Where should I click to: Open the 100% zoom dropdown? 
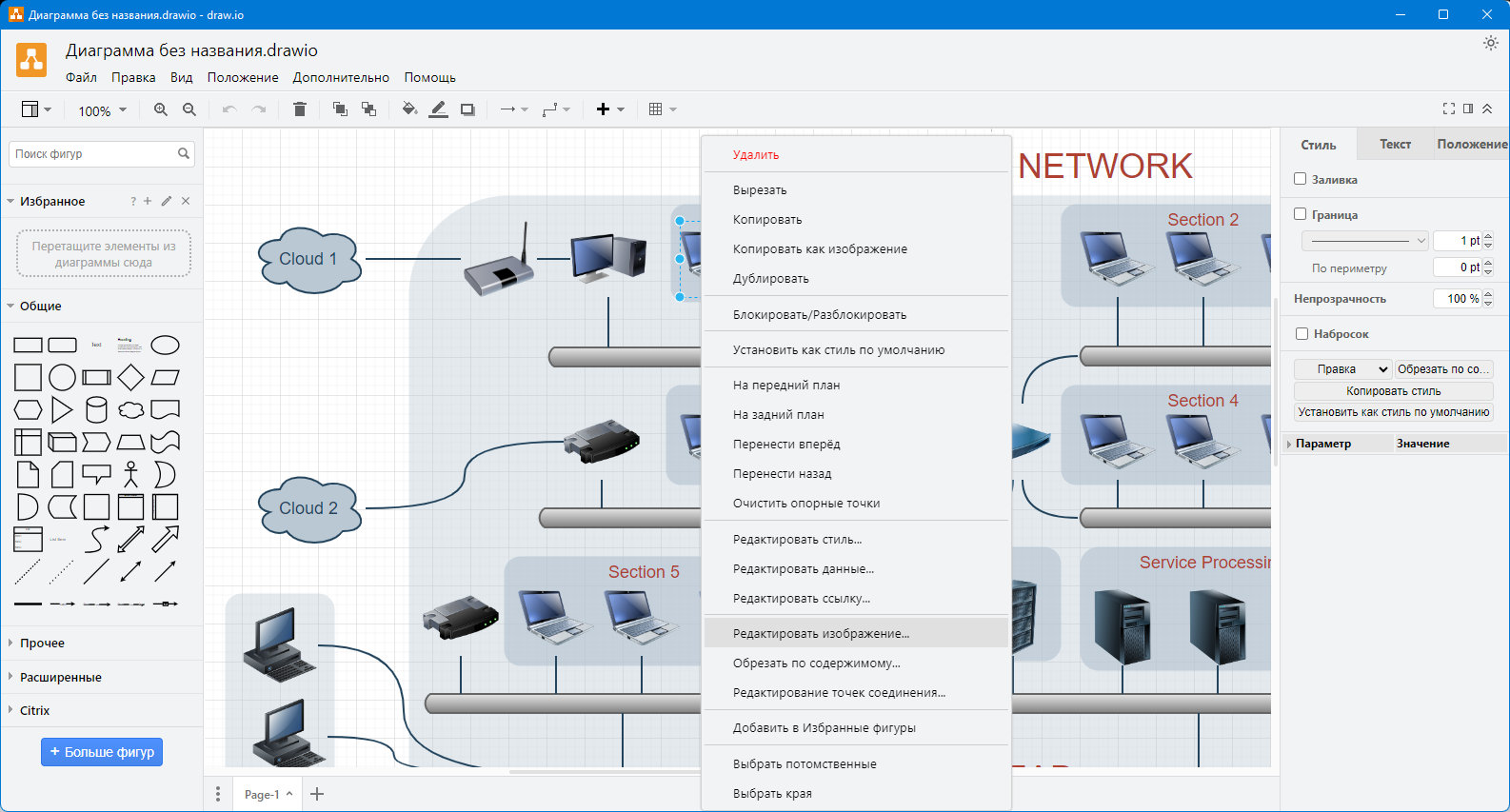(102, 110)
